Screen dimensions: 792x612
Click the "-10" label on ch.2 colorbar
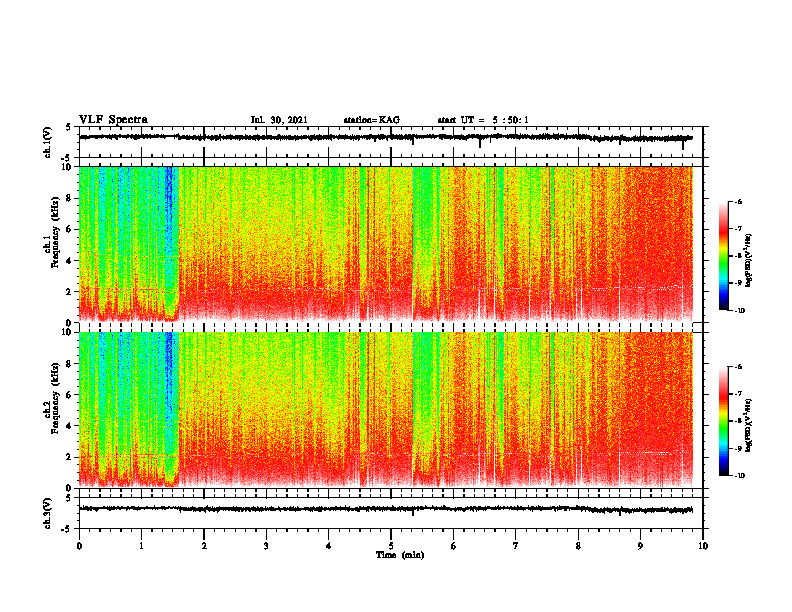click(x=739, y=476)
